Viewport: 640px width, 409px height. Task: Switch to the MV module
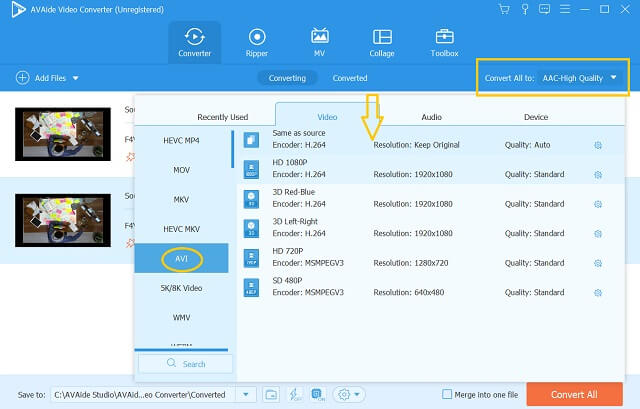click(x=319, y=42)
